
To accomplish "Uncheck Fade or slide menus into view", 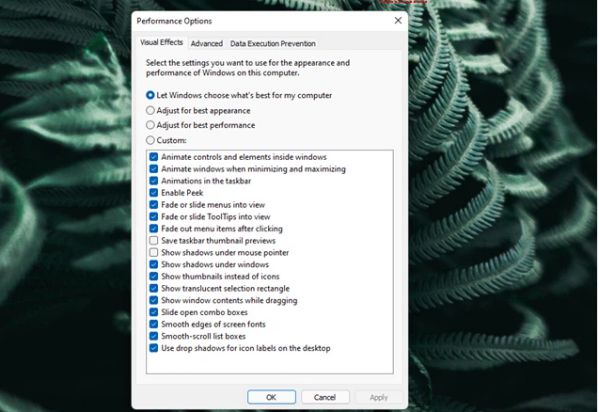I will (x=154, y=205).
